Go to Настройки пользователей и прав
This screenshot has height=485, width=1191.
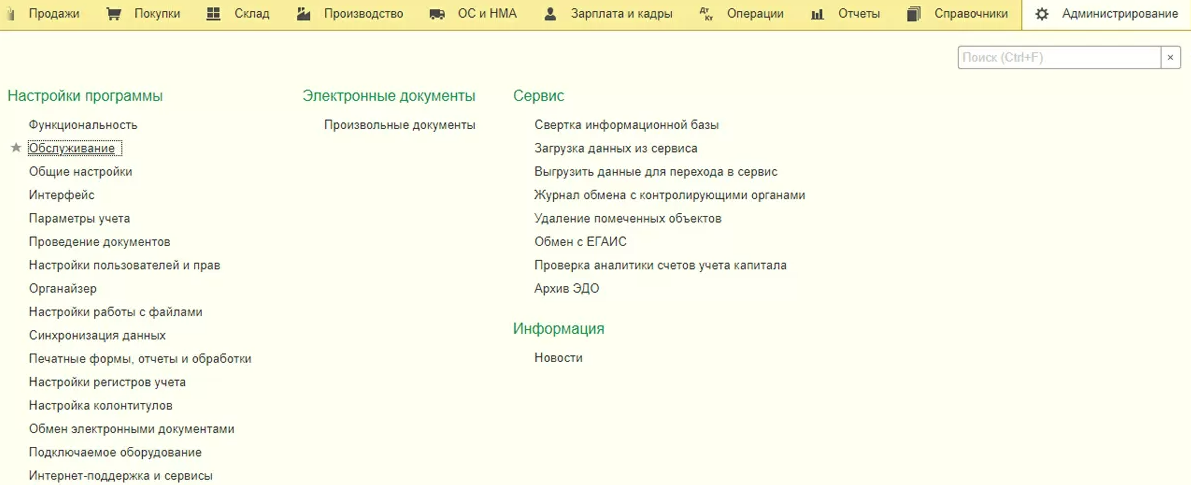click(x=124, y=265)
